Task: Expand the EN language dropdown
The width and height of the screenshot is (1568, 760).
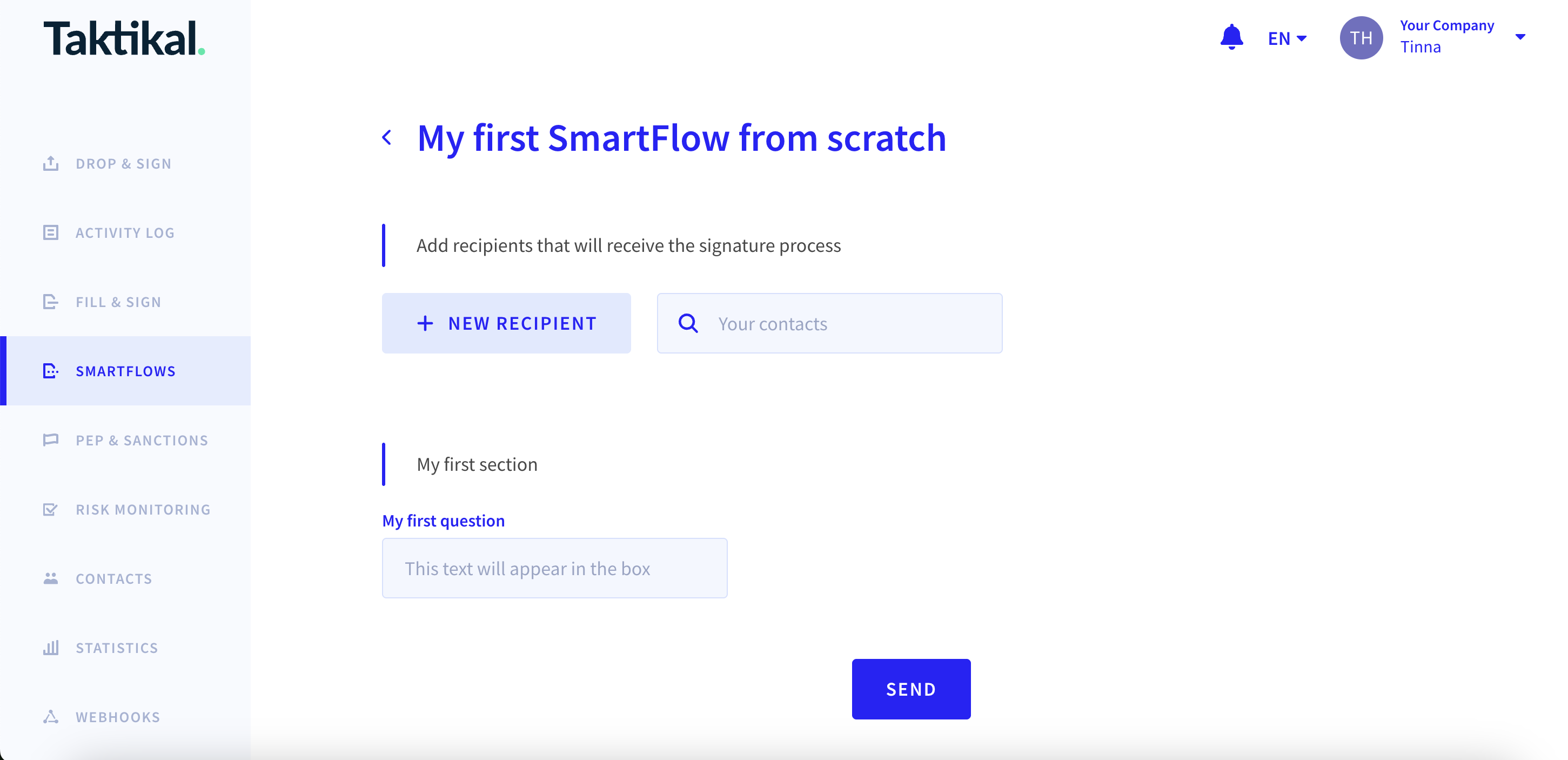Action: coord(1287,38)
